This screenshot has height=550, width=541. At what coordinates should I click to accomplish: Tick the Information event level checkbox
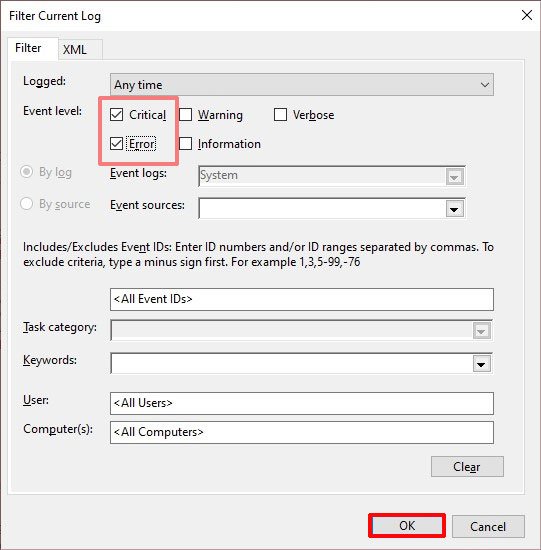(x=185, y=143)
